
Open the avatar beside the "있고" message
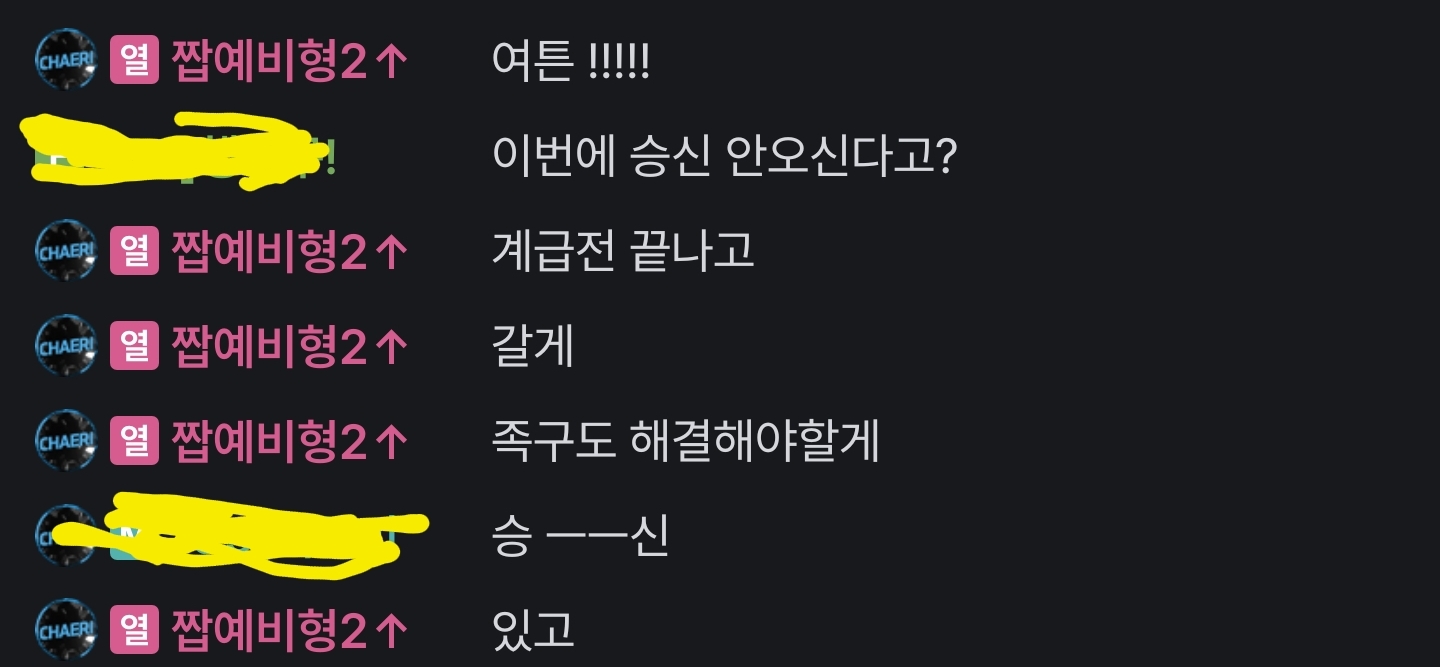click(66, 629)
